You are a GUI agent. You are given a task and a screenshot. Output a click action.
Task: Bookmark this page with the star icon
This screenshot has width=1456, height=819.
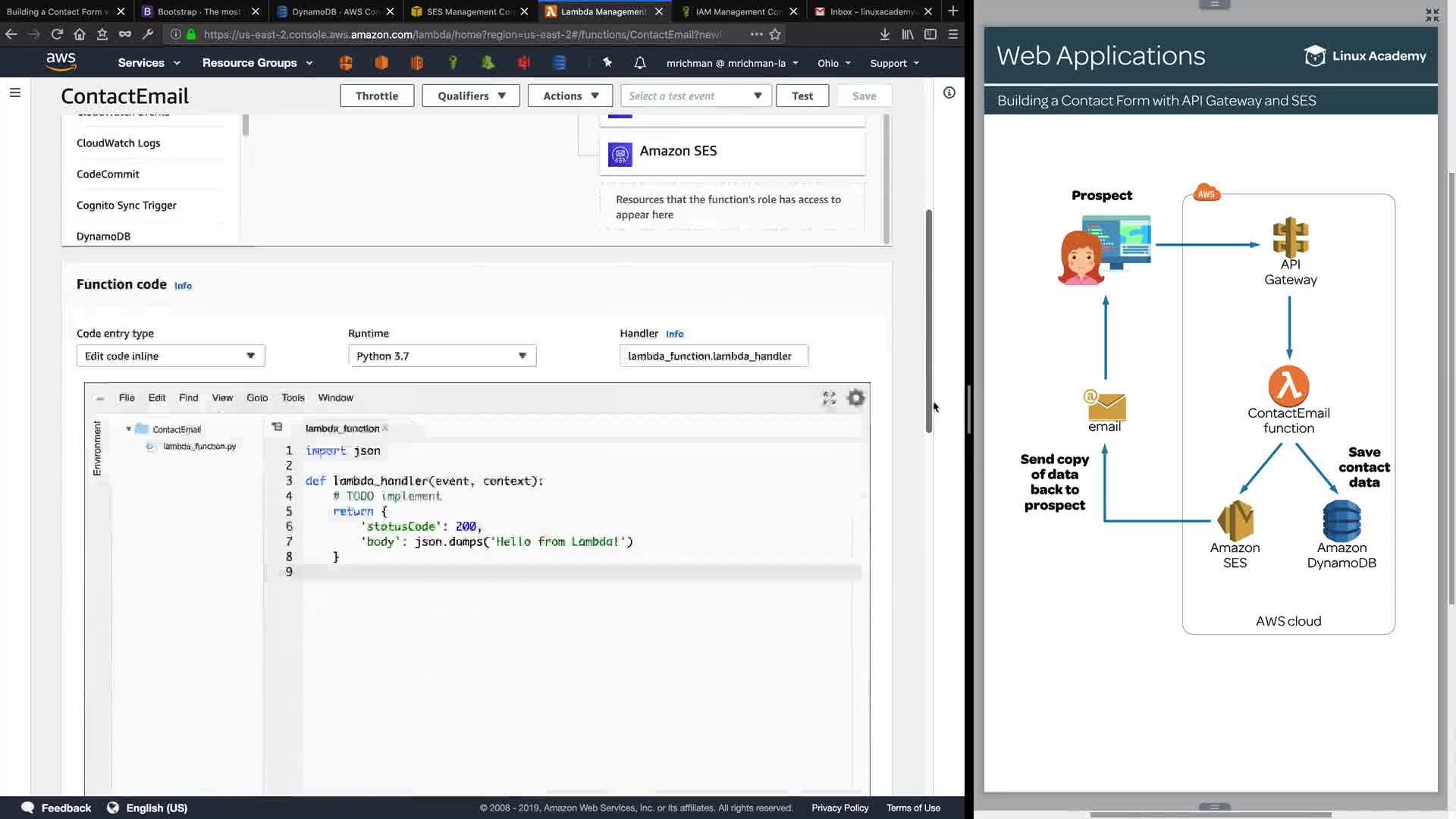pyautogui.click(x=775, y=34)
